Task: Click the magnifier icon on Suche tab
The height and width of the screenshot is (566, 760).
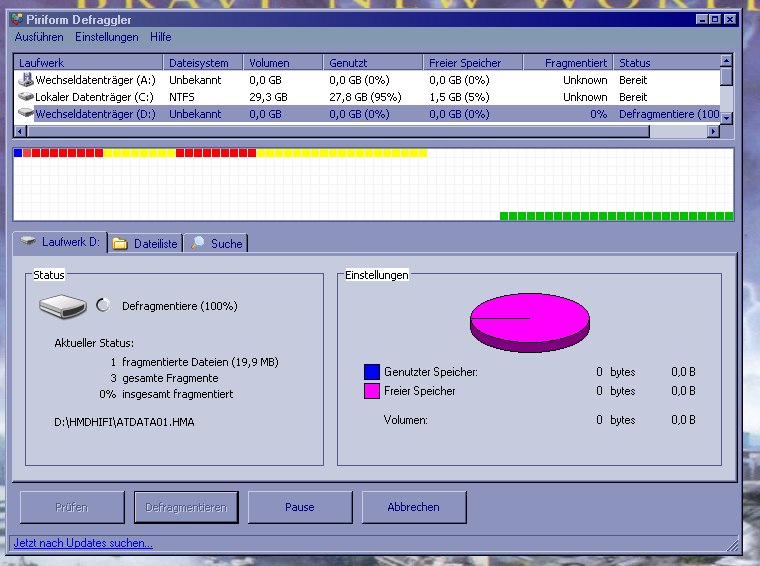Action: coord(198,243)
